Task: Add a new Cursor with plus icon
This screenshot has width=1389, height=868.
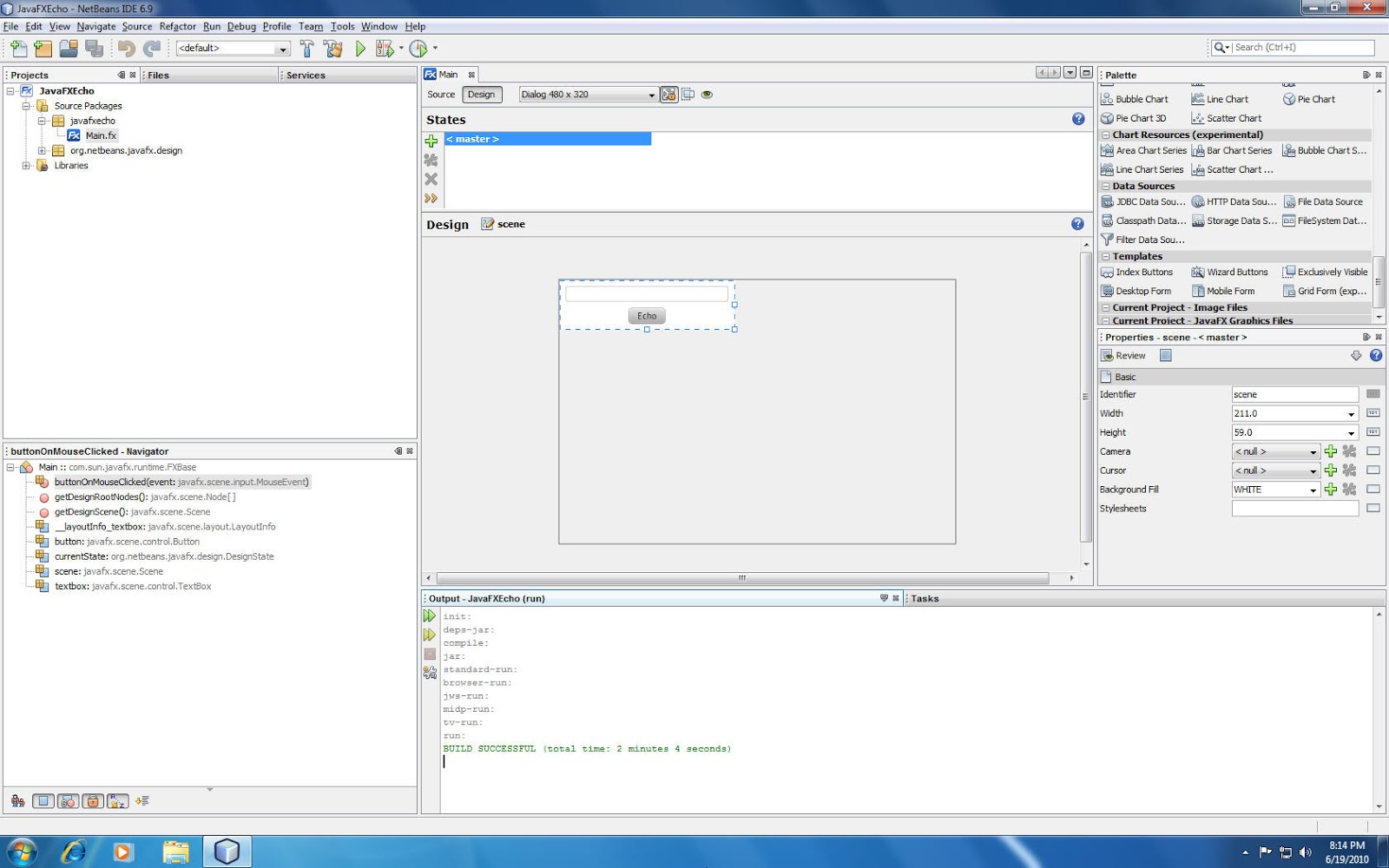Action: pos(1331,470)
